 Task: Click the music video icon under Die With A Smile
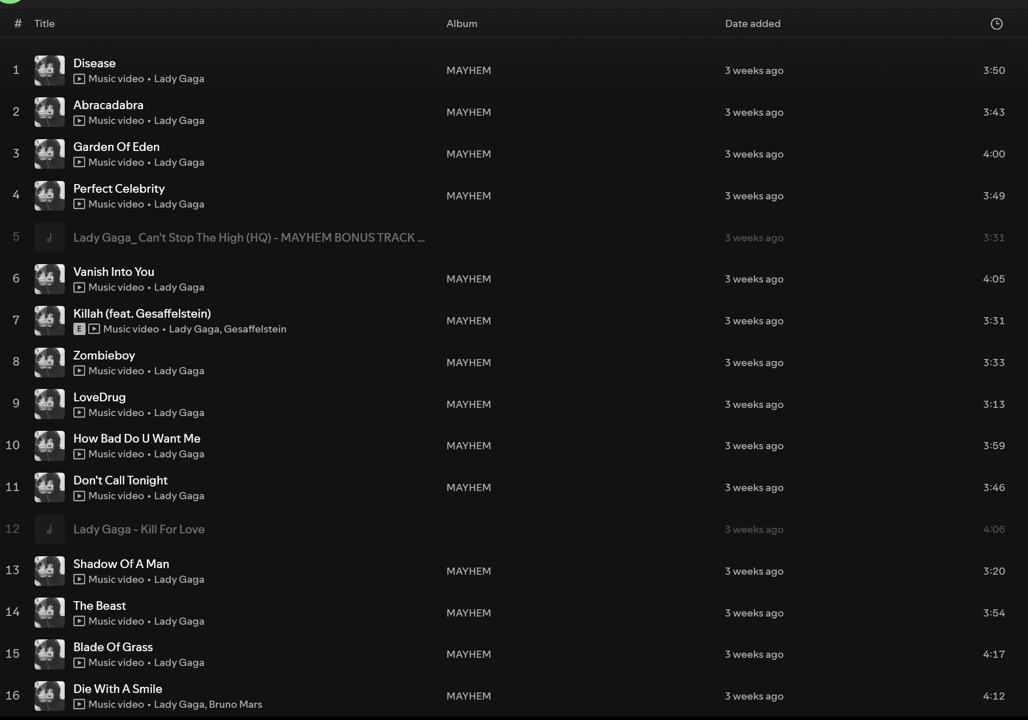point(79,704)
